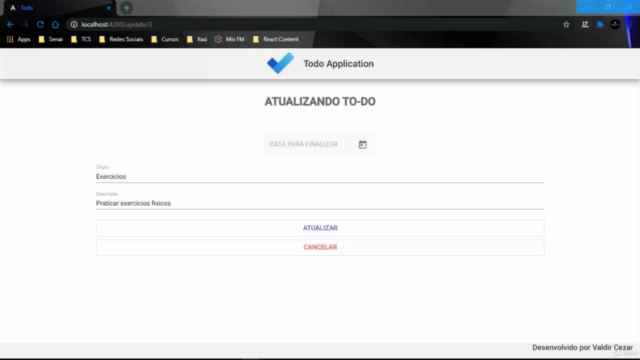This screenshot has width=640, height=360.
Task: Click the ATUALIZANDO TO-DO heading
Action: [x=320, y=102]
